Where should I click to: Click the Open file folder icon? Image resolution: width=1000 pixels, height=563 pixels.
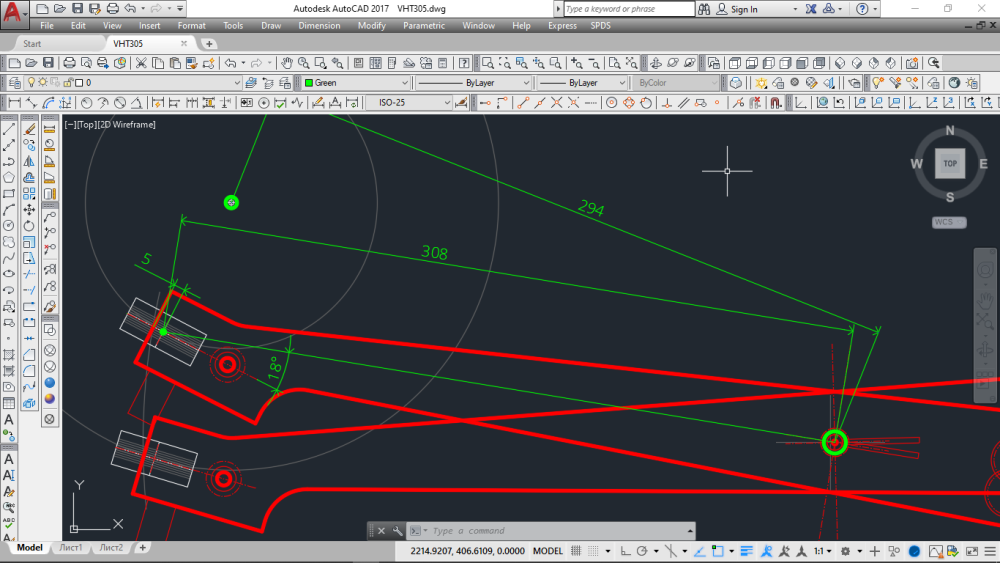(31, 63)
